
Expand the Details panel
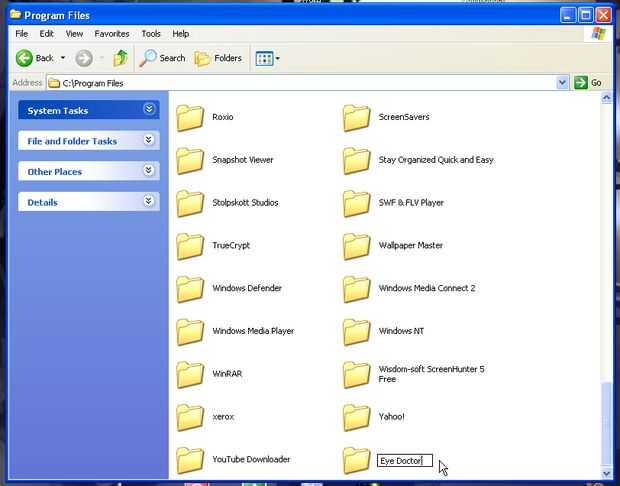tap(149, 201)
